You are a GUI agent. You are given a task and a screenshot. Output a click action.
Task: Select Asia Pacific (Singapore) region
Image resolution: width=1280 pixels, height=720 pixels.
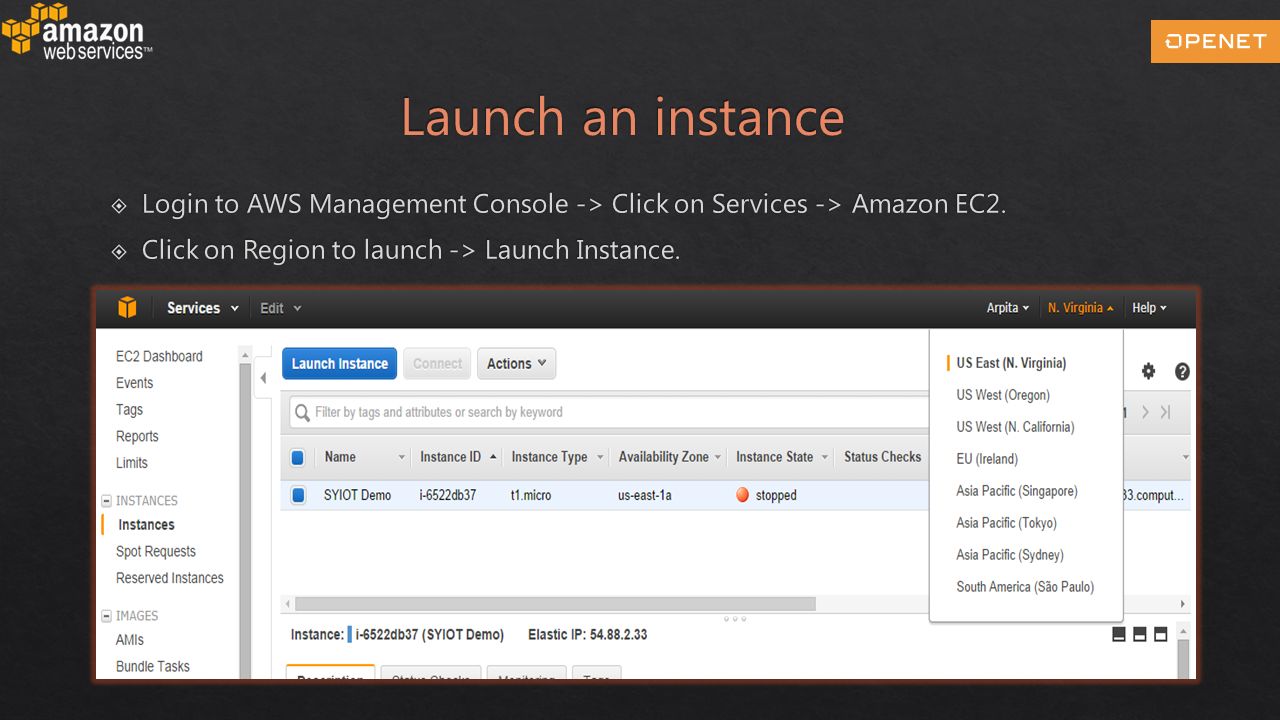pyautogui.click(x=1017, y=491)
